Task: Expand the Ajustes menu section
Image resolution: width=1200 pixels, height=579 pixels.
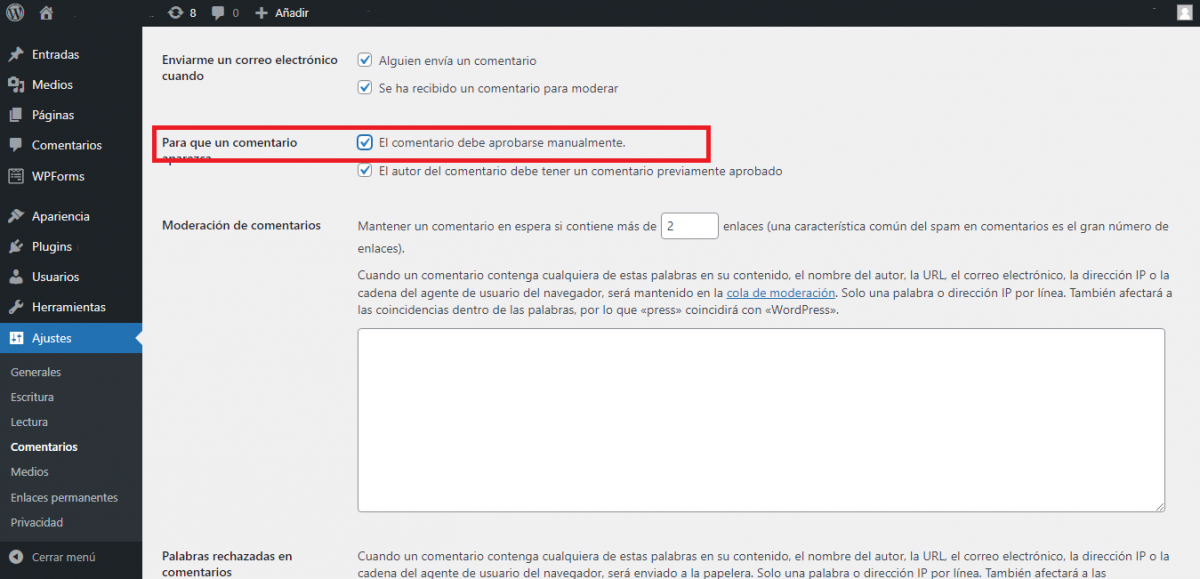Action: tap(52, 338)
